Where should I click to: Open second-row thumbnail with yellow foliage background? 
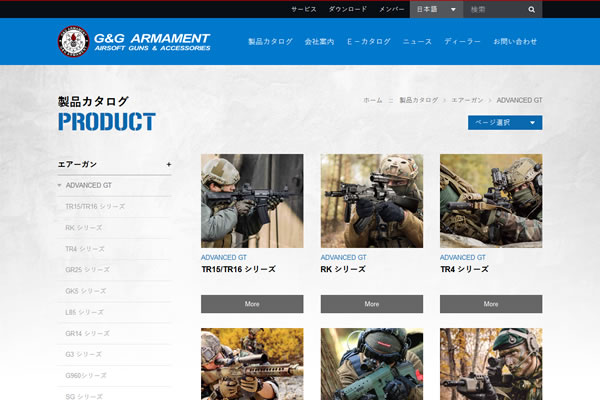(252, 364)
